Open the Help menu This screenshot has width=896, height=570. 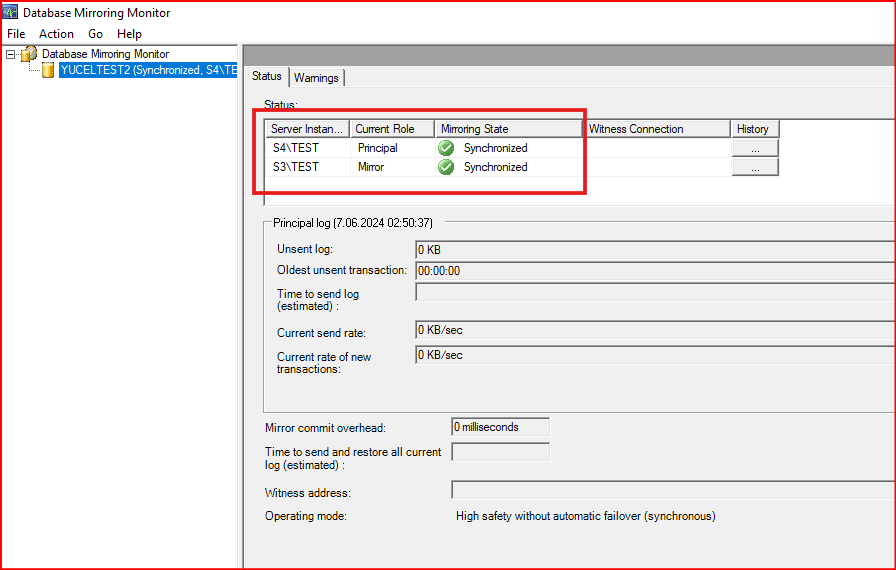pos(129,34)
